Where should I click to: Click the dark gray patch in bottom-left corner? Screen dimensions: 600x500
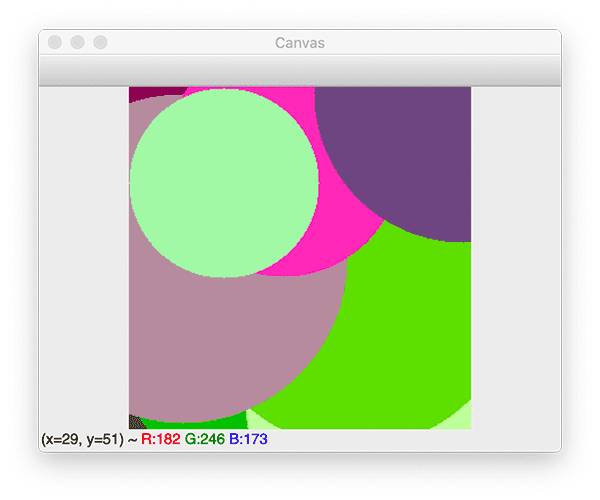pyautogui.click(x=135, y=422)
